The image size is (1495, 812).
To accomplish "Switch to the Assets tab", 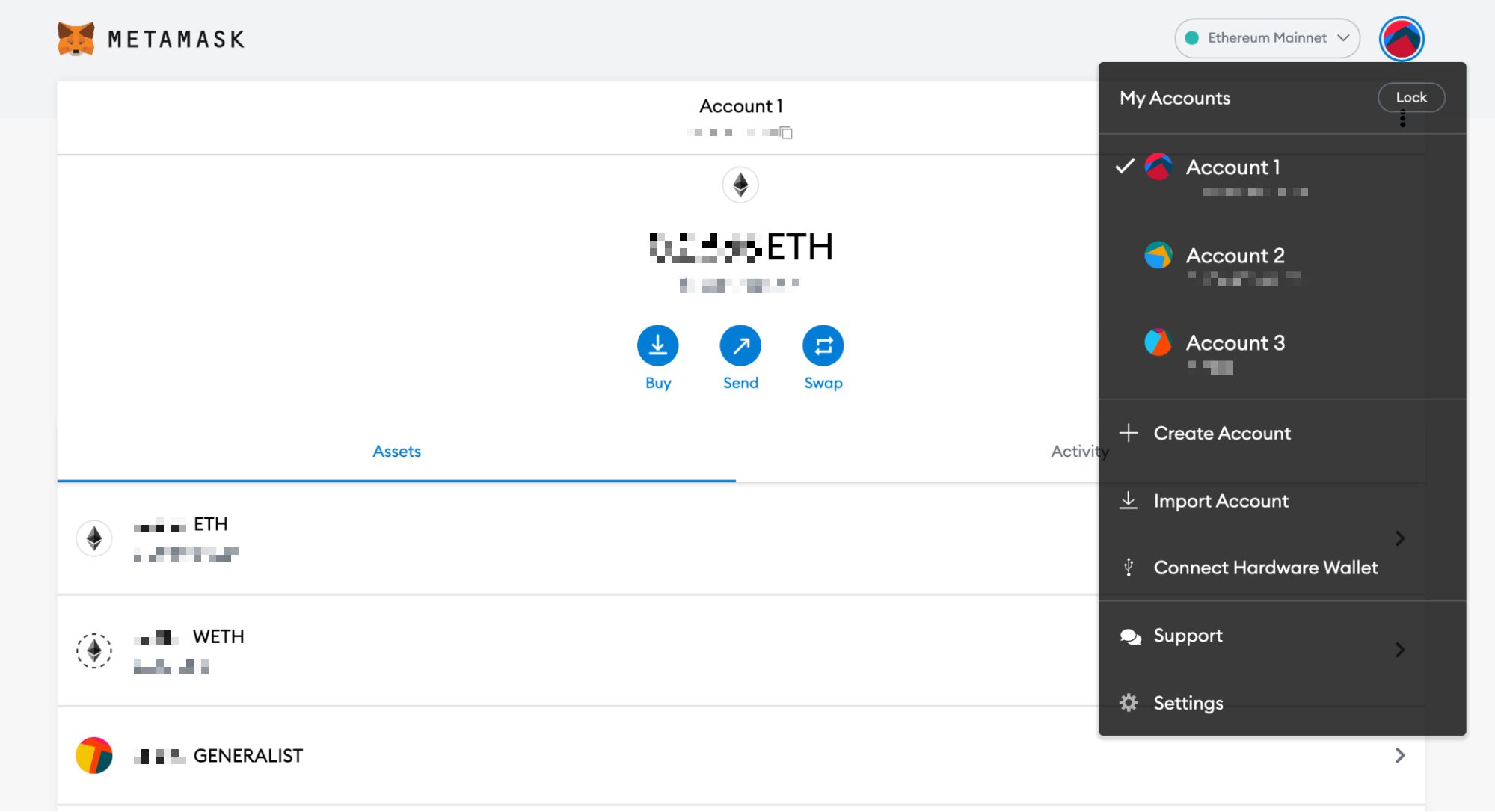I will 396,452.
